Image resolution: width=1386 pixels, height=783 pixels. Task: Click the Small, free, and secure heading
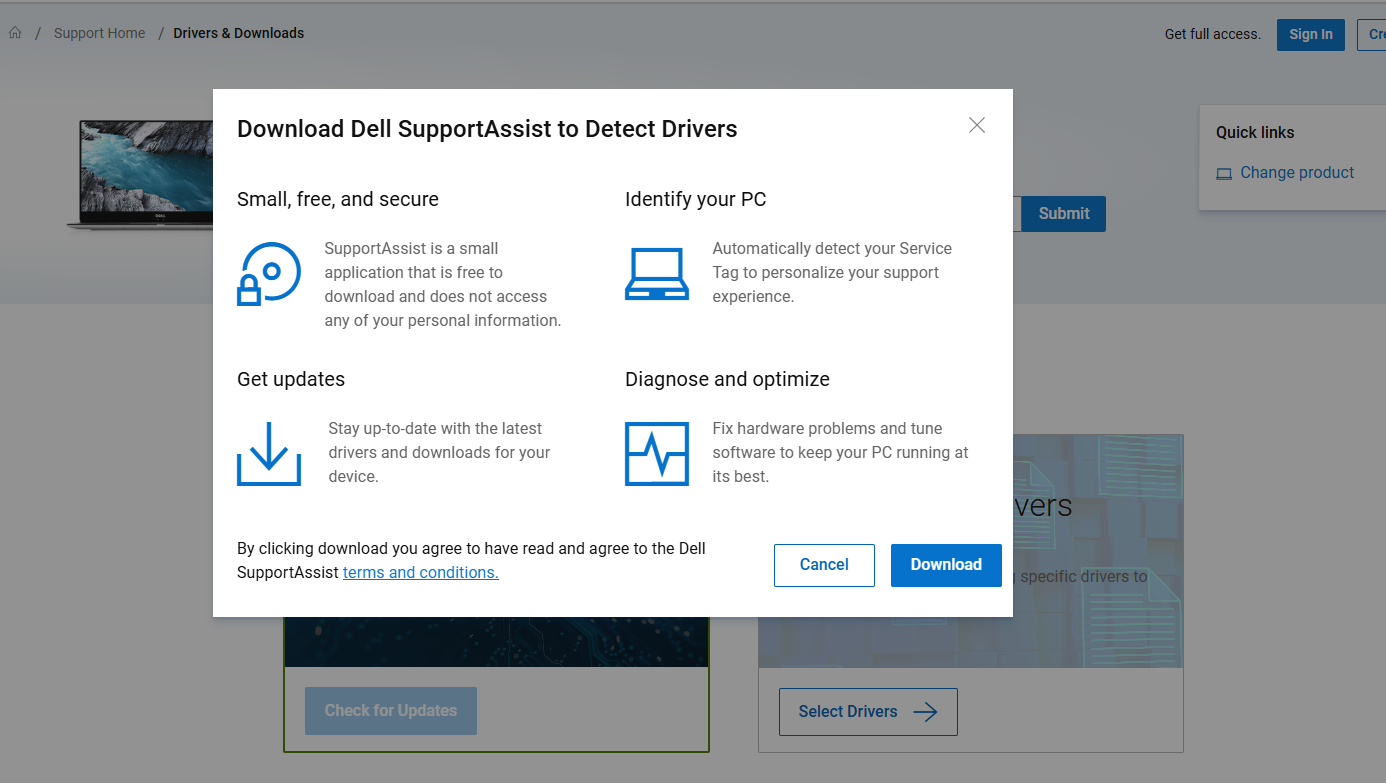tap(338, 199)
